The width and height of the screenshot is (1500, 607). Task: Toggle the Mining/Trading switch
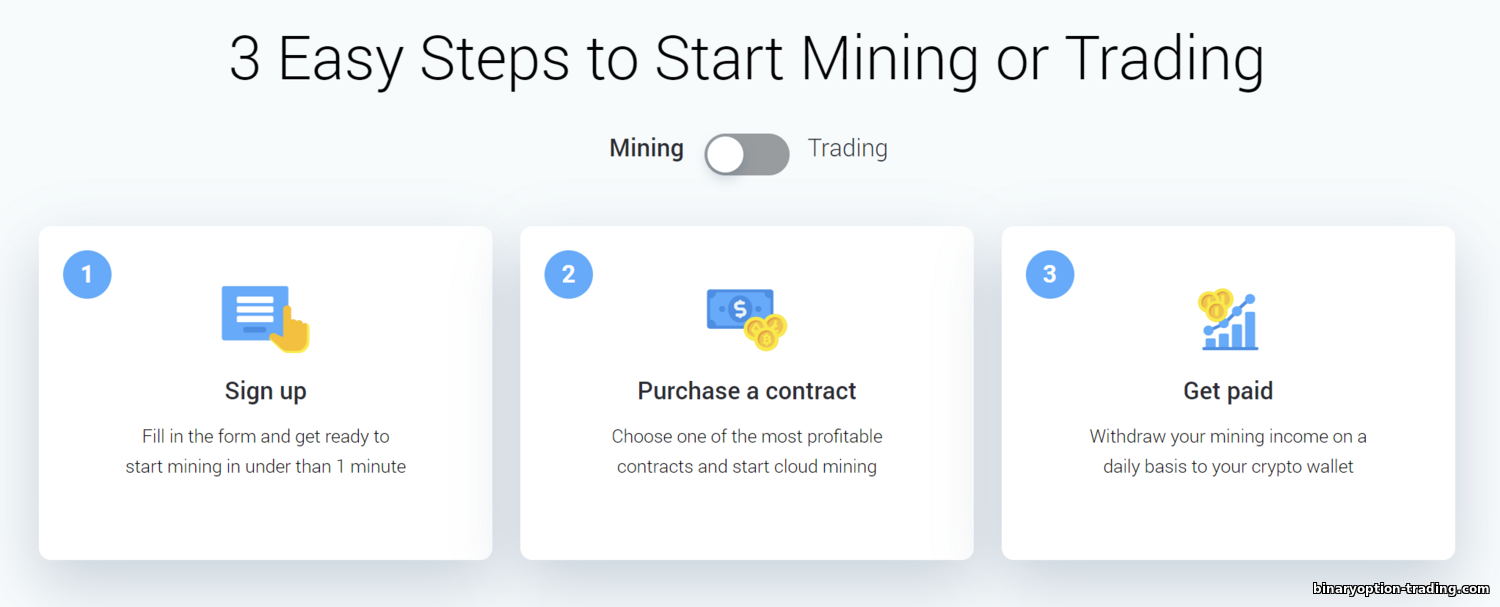click(747, 155)
